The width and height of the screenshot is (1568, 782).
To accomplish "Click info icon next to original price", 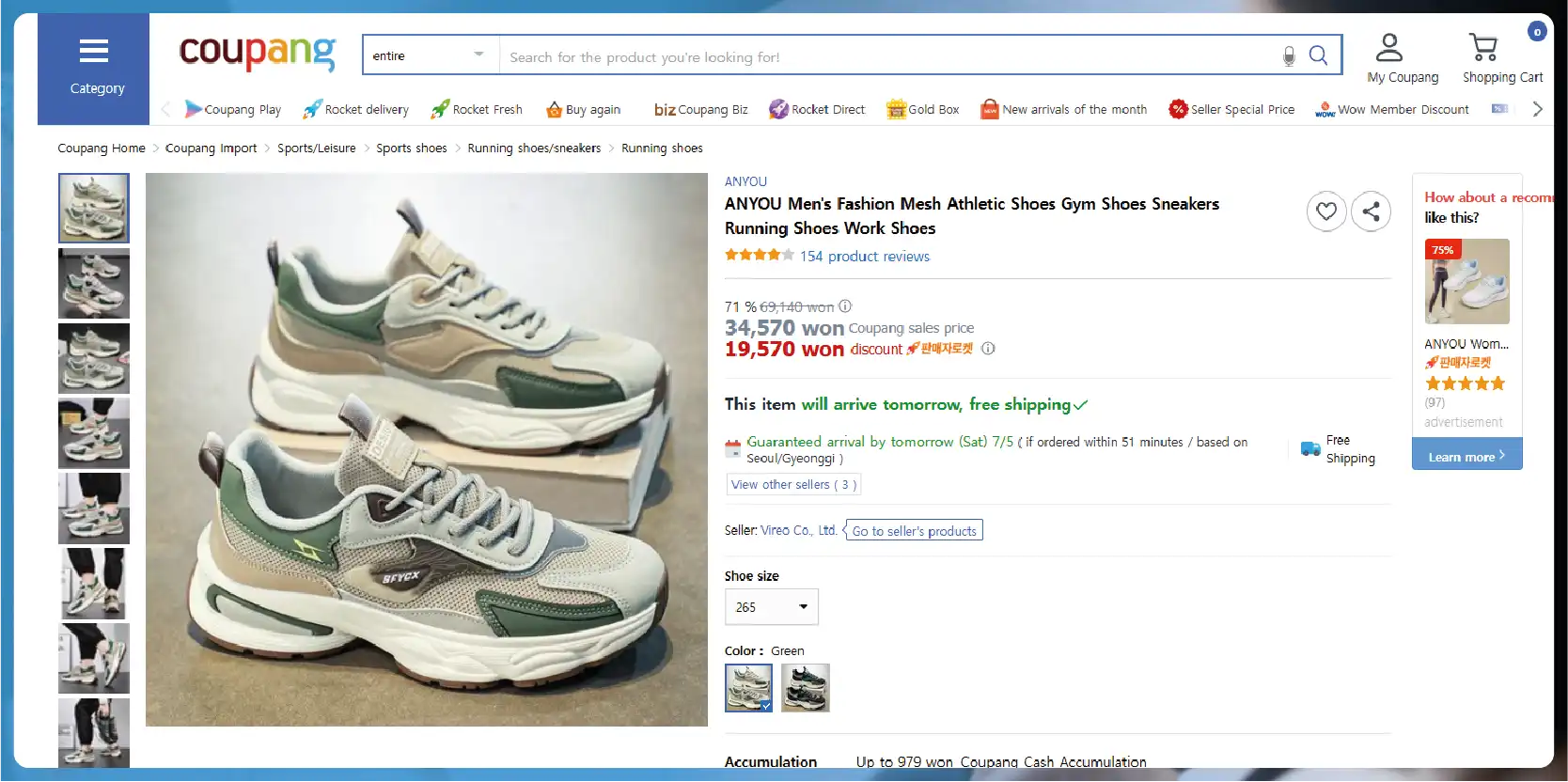I will [845, 306].
